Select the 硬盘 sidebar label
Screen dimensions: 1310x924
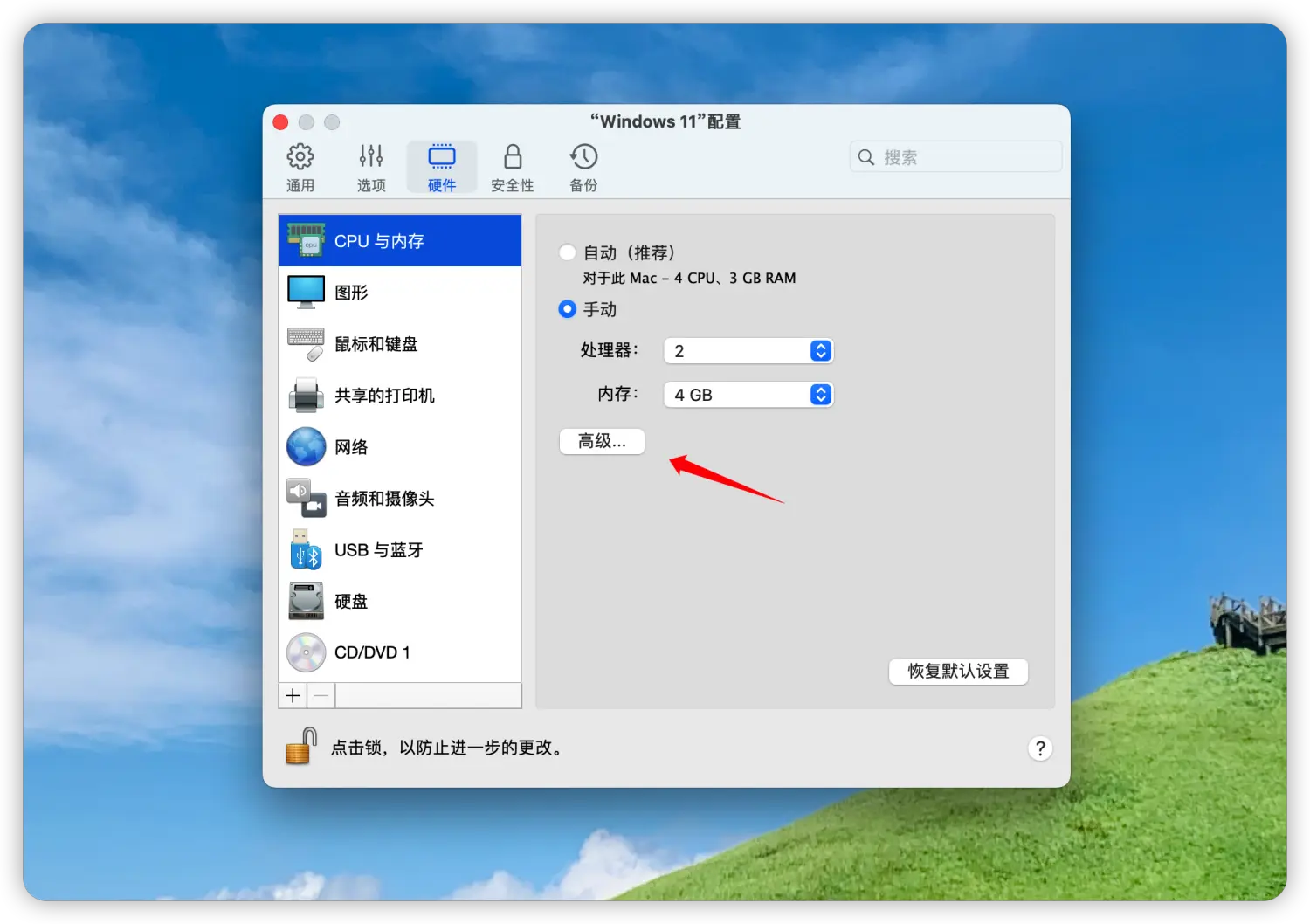coord(351,602)
